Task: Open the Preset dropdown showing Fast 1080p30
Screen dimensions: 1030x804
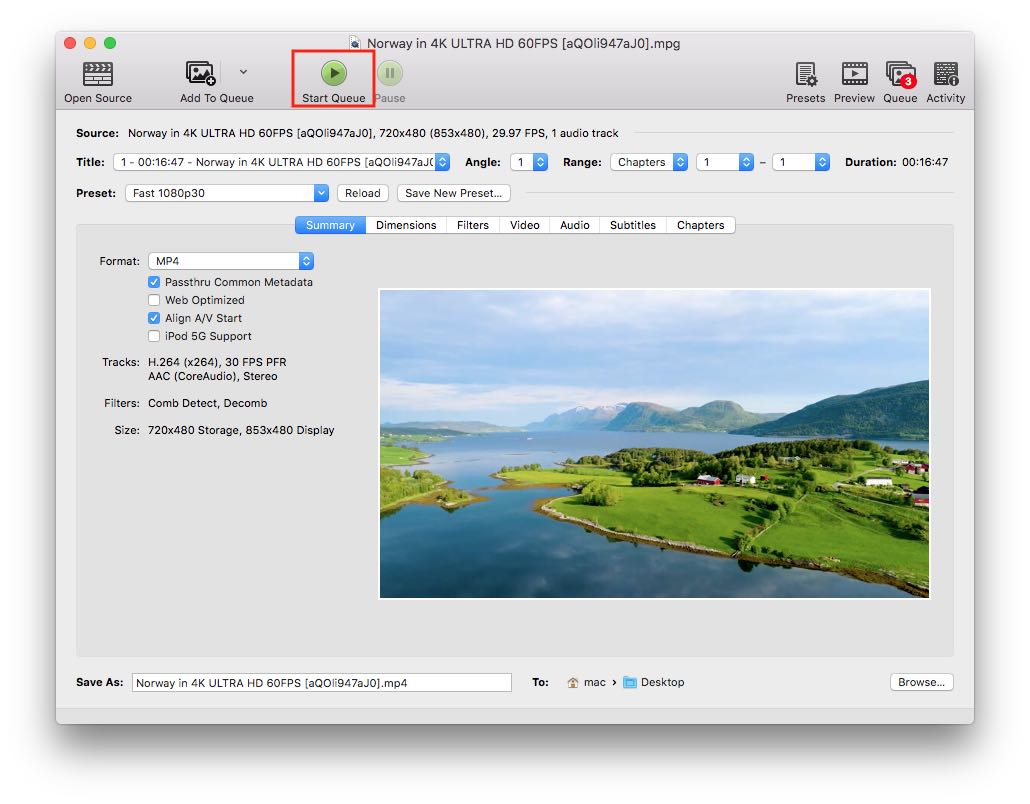Action: click(x=227, y=193)
